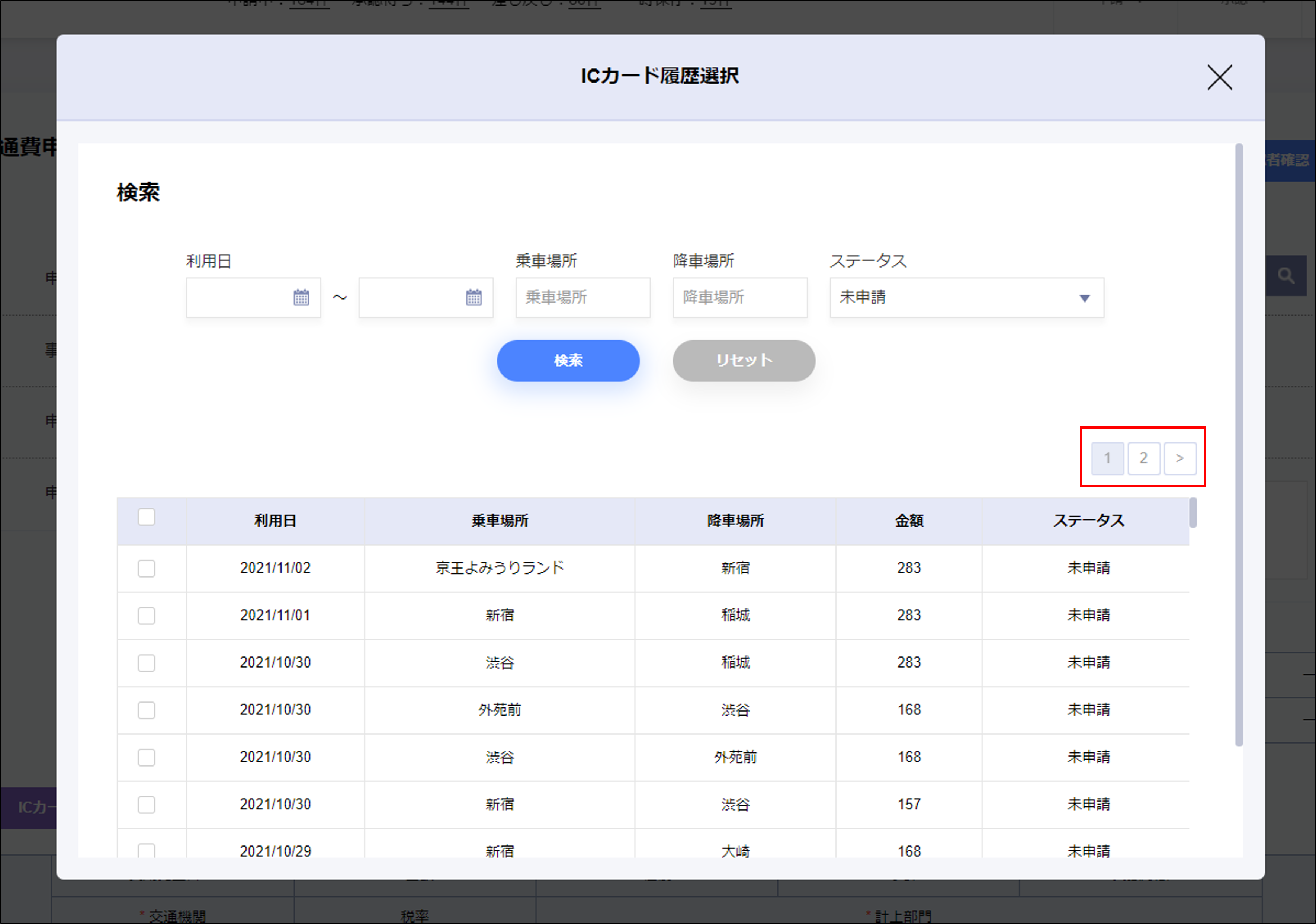The height and width of the screenshot is (924, 1316).
Task: Click the dialog's vertical scrollbar
Action: pyautogui.click(x=1239, y=444)
